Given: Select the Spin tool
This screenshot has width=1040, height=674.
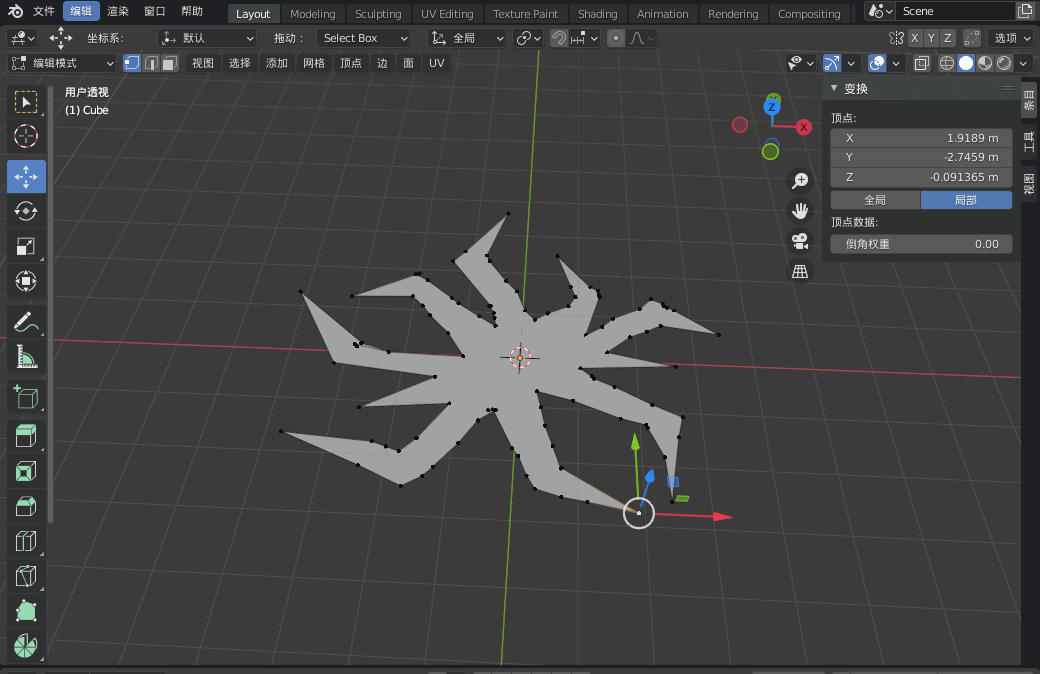Looking at the screenshot, I should pos(26,645).
